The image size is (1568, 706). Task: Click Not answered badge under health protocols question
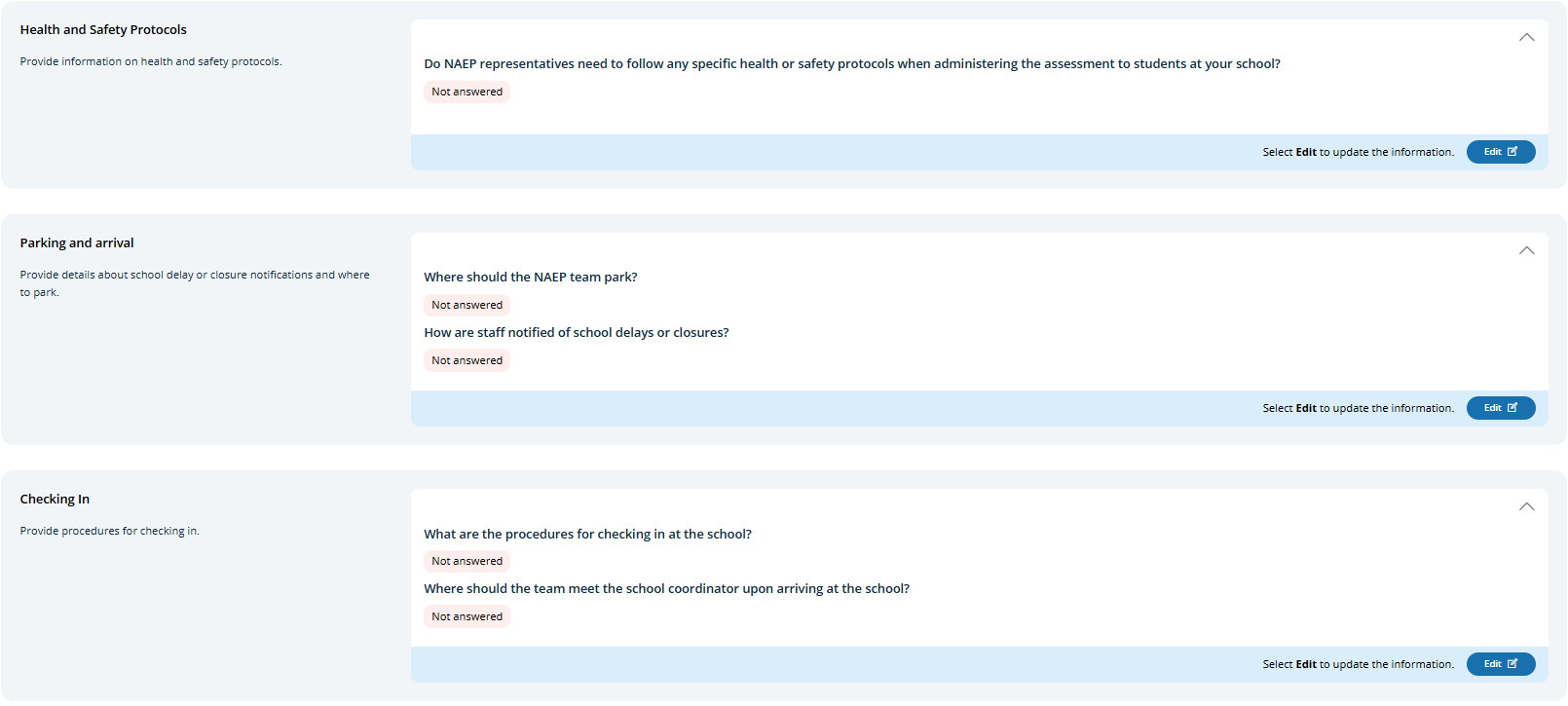(x=467, y=92)
